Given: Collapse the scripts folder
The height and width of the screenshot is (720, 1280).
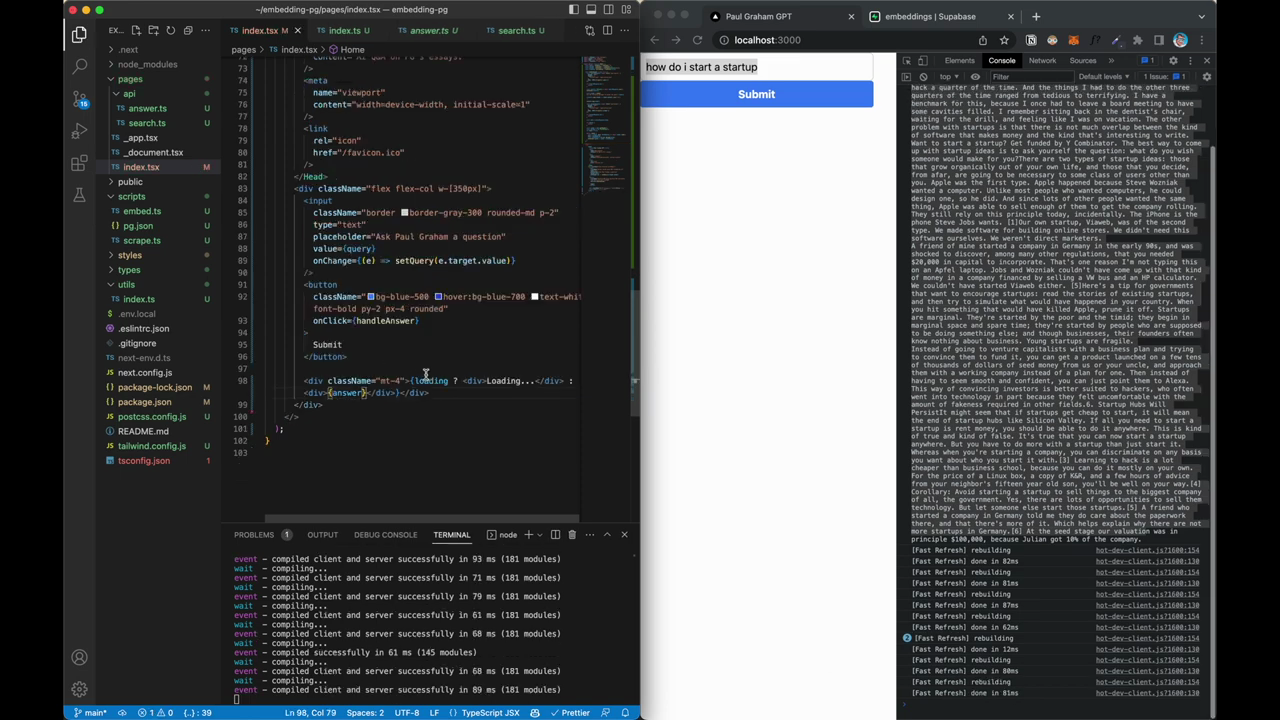Looking at the screenshot, I should 131,197.
